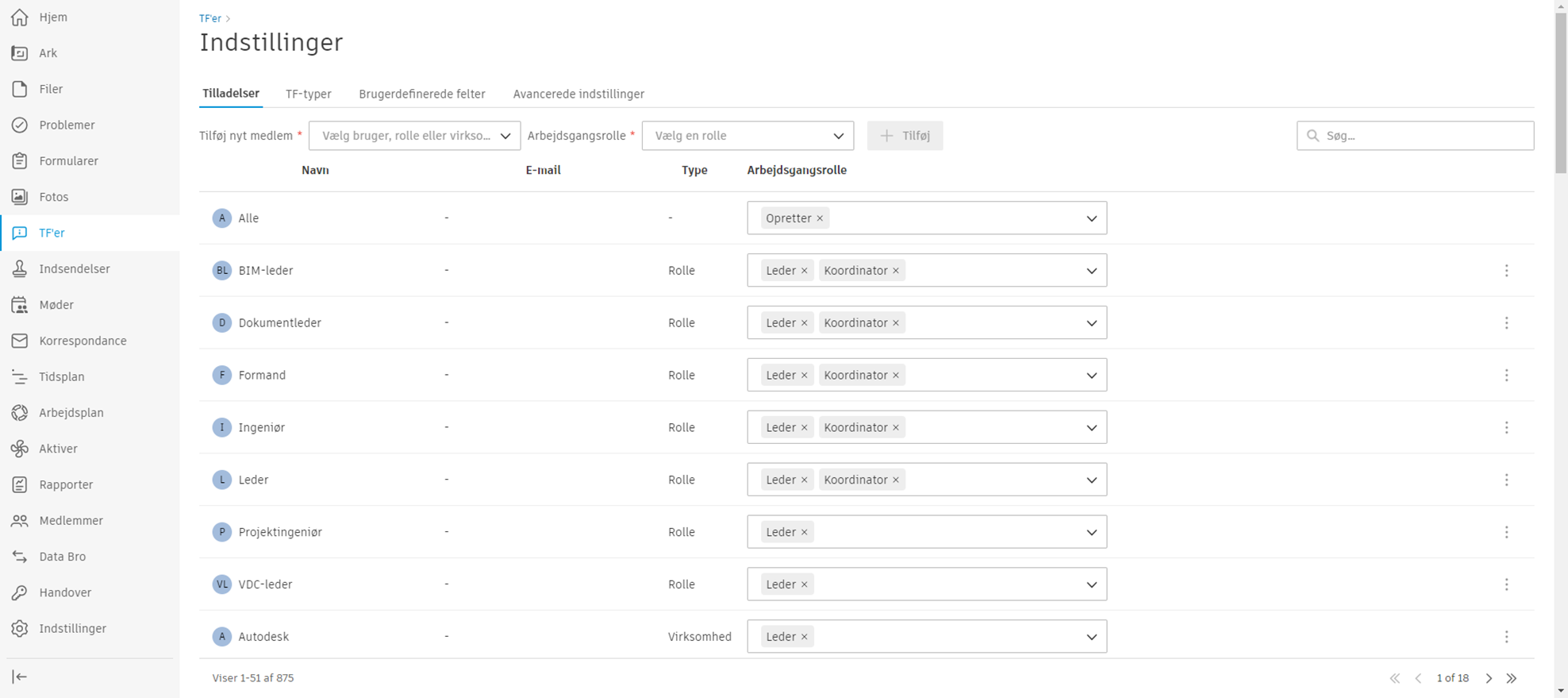Remove Leder tag from Autodesk row
1568x698 pixels.
[804, 637]
